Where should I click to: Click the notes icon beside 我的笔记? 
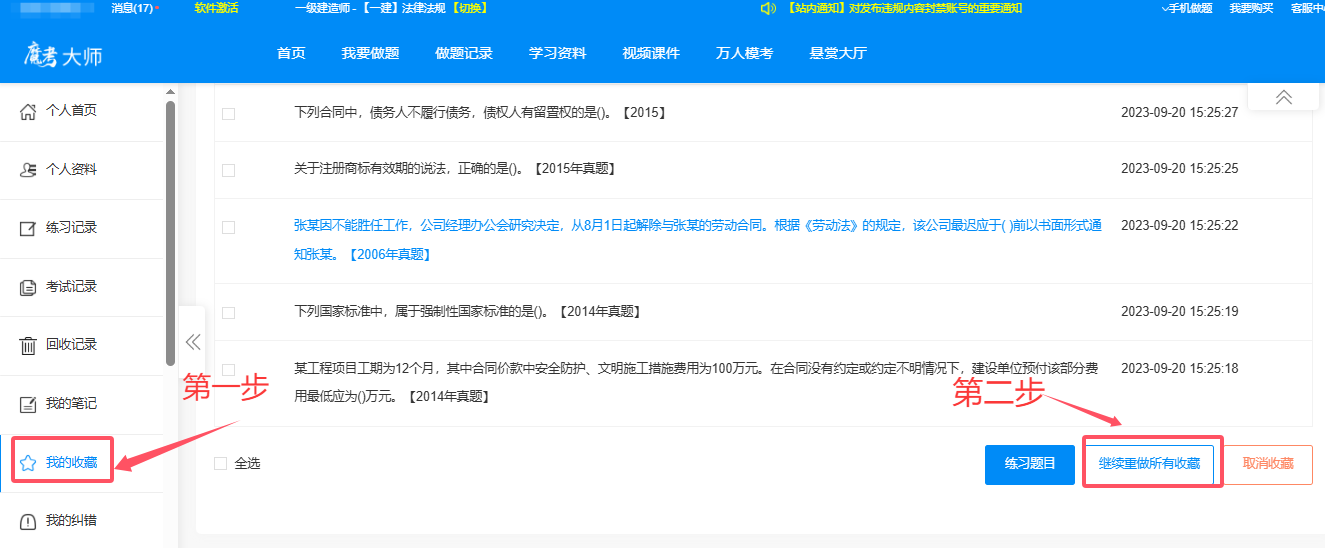coord(28,405)
